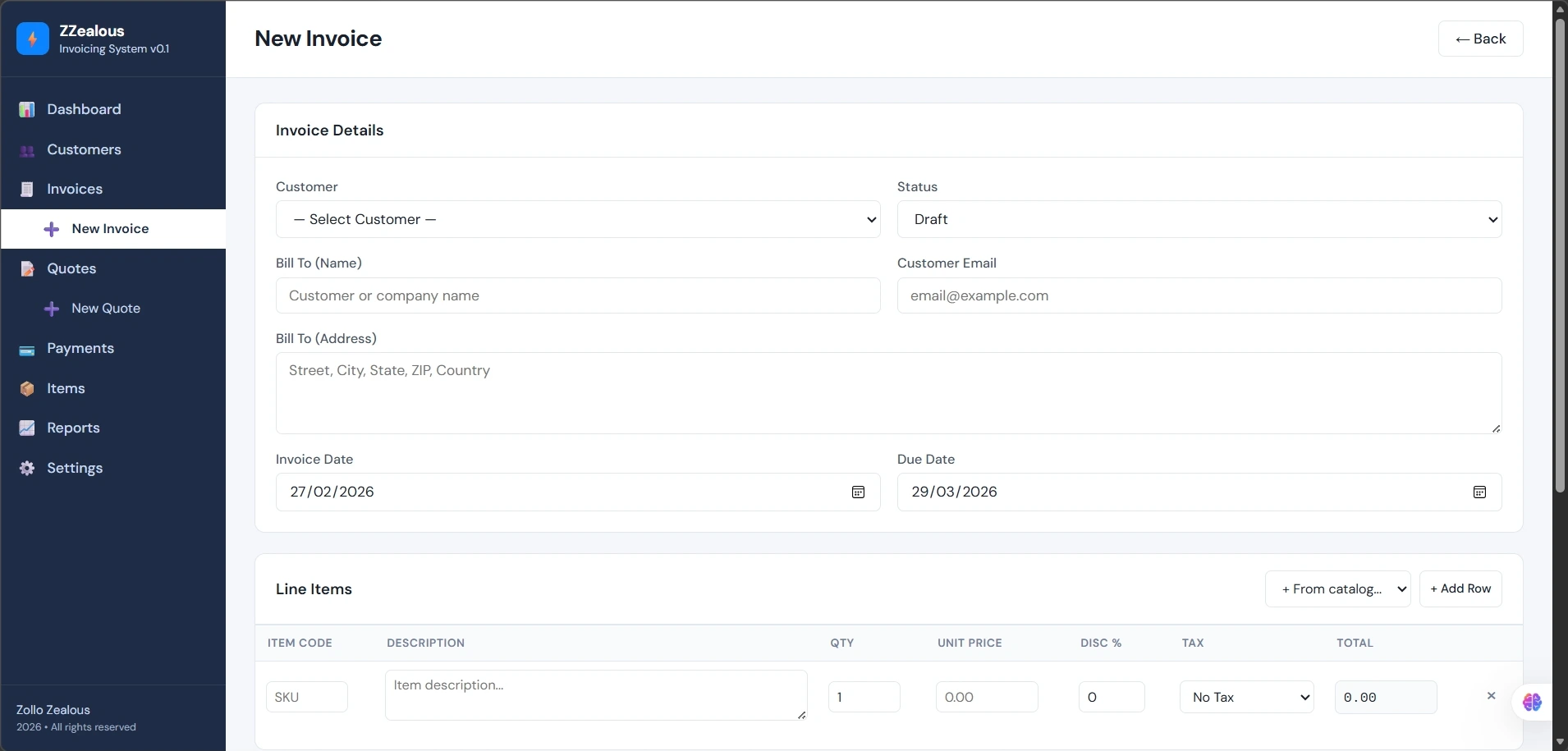Remove the line item row with X
1568x751 pixels.
click(x=1492, y=696)
